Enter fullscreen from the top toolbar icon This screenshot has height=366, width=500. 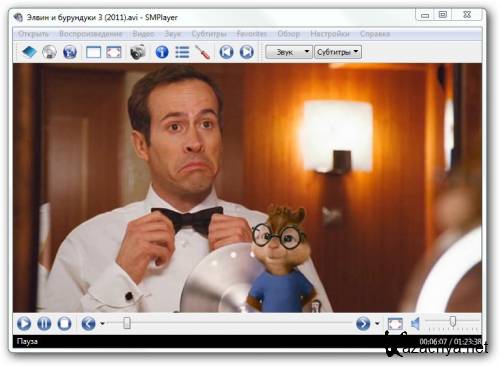(114, 52)
